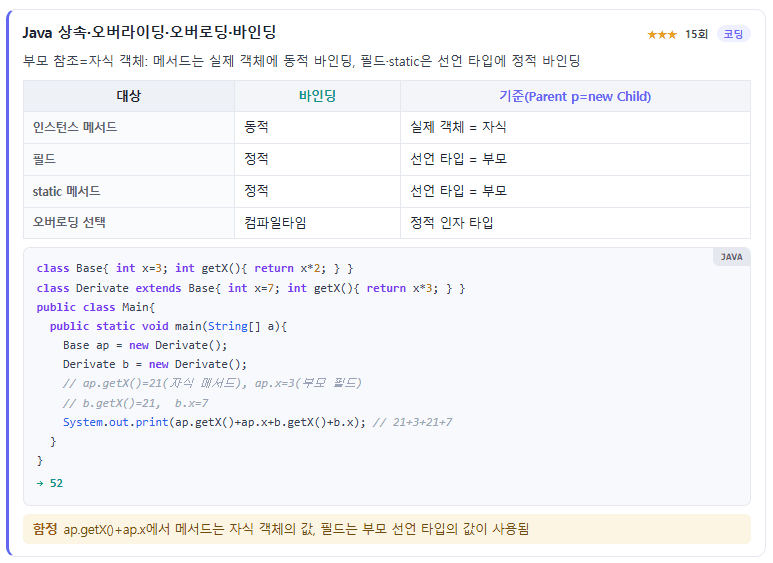Click the 코딩 tag badge

click(733, 34)
